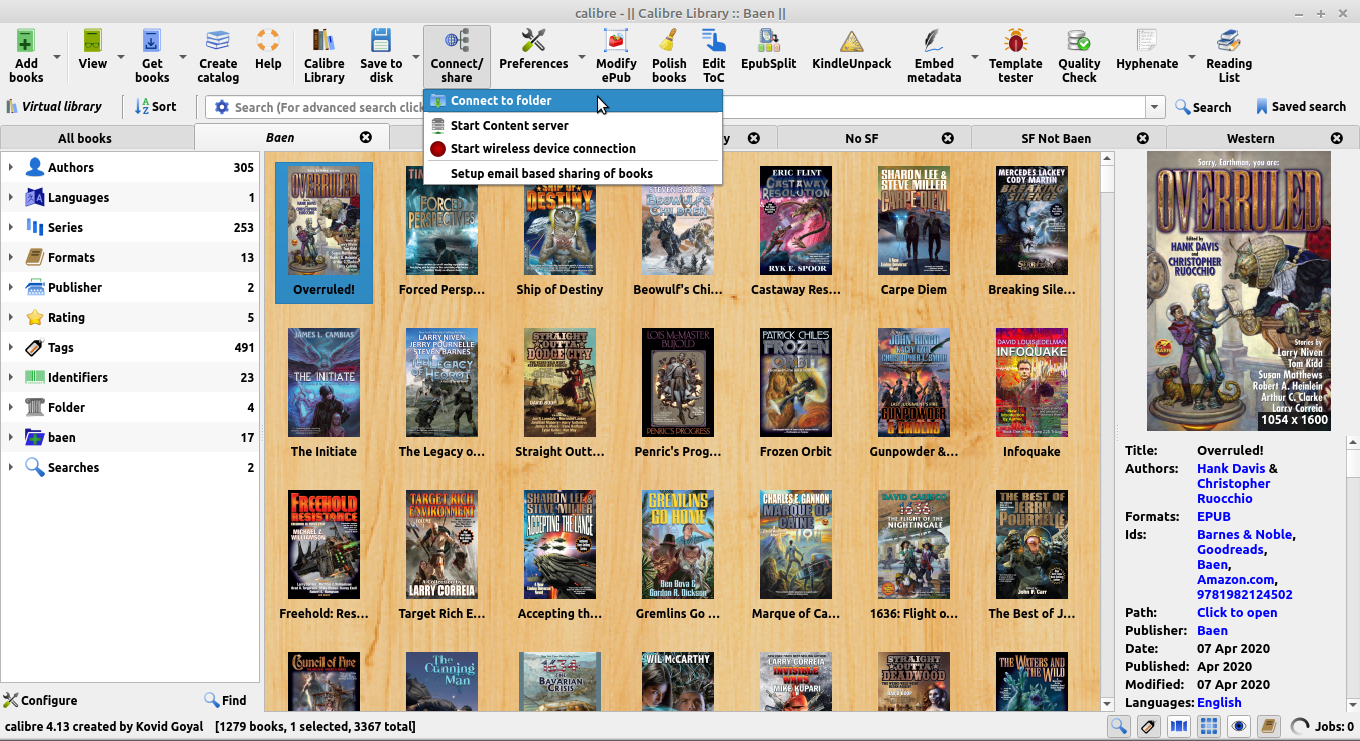Screen dimensions: 1360x741
Task: Click the Search button
Action: pos(1203,107)
